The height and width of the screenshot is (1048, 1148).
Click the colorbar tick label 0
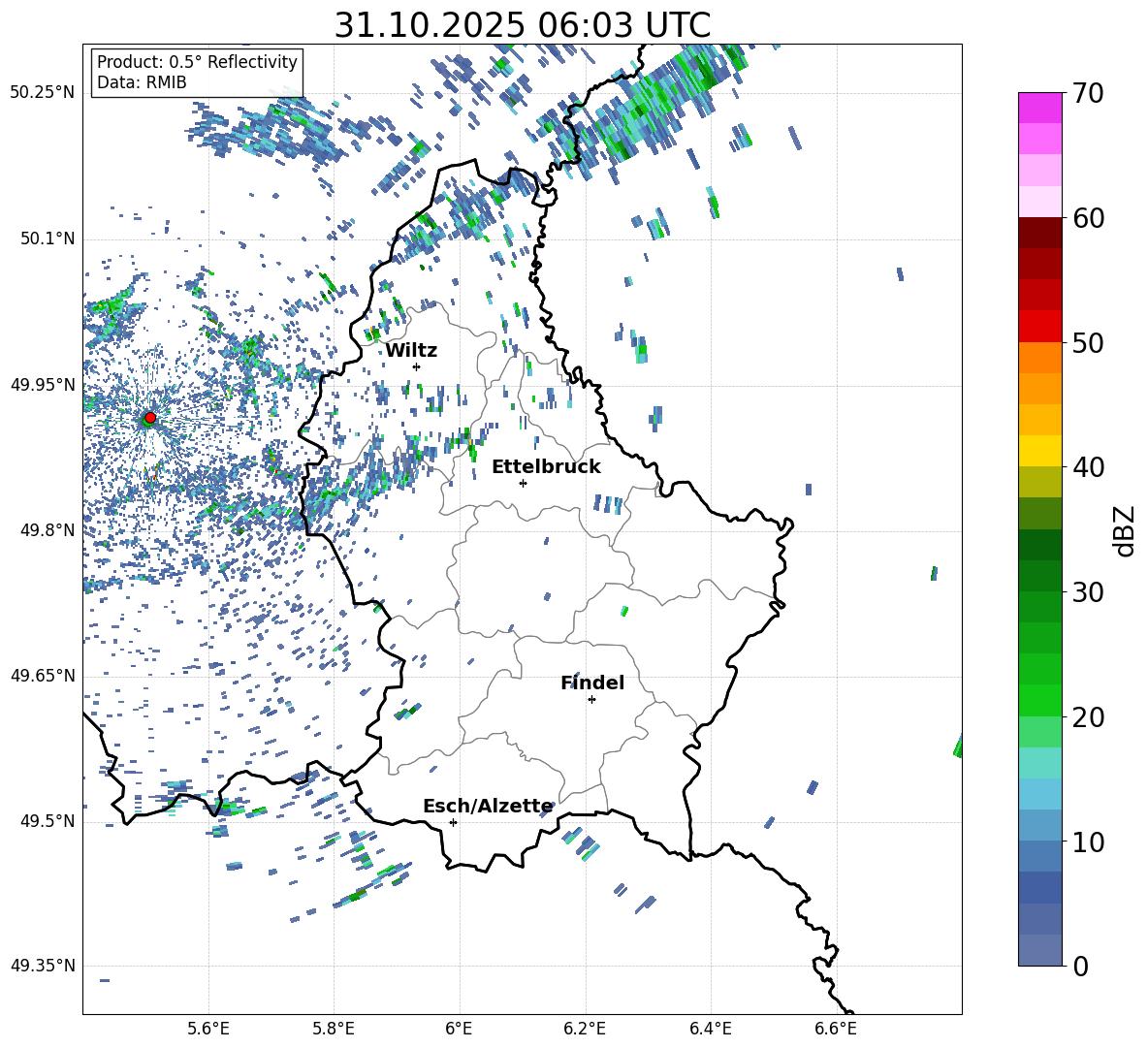click(1080, 966)
